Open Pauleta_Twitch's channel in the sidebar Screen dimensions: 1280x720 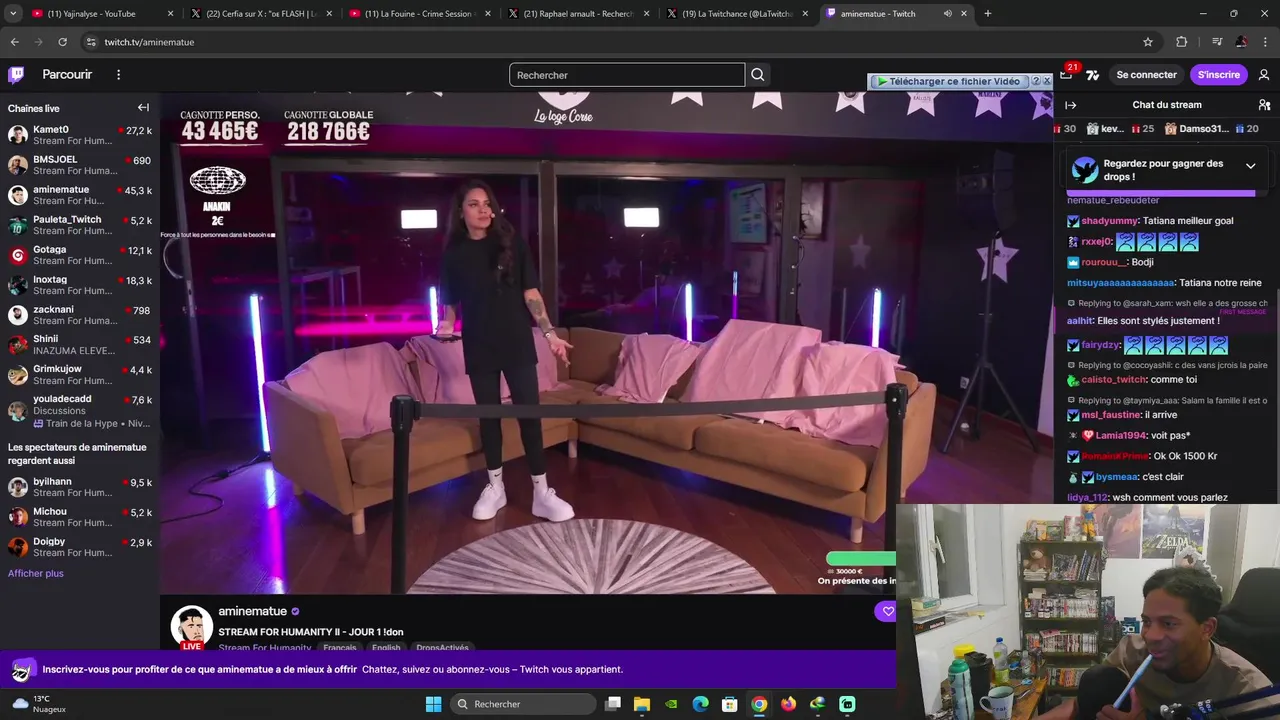tap(80, 225)
